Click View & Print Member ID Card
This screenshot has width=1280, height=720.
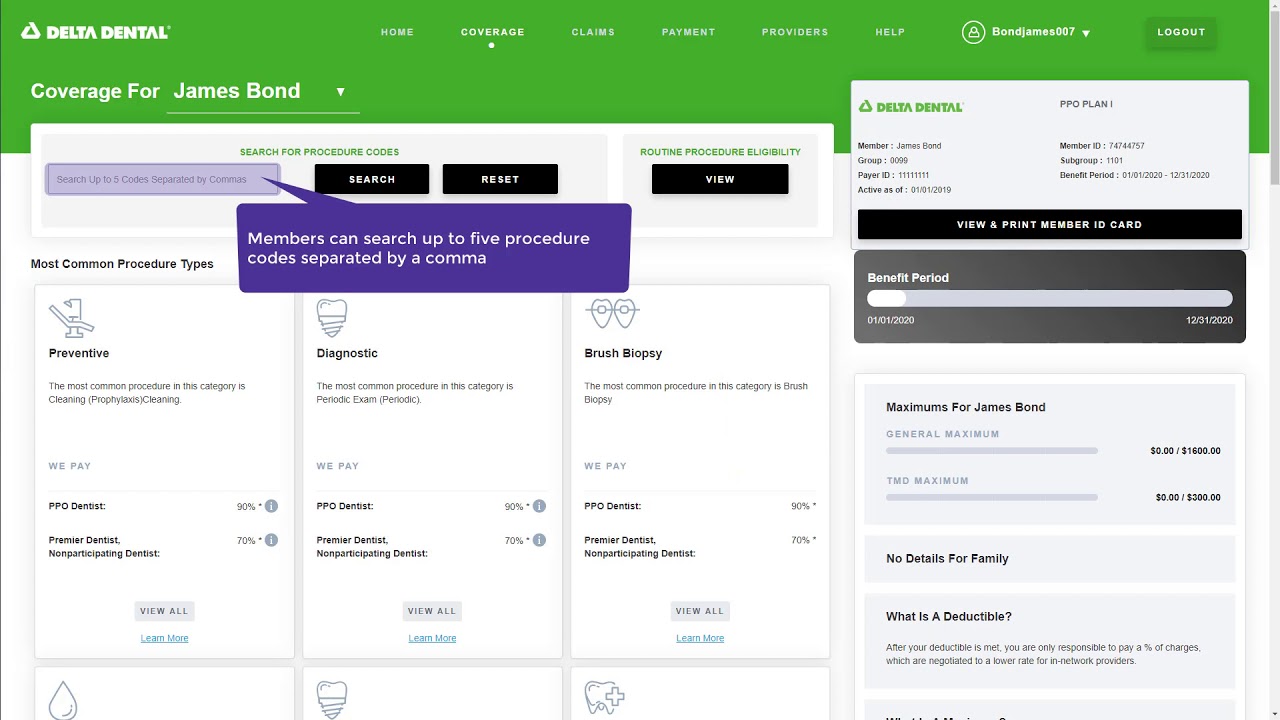click(1049, 224)
